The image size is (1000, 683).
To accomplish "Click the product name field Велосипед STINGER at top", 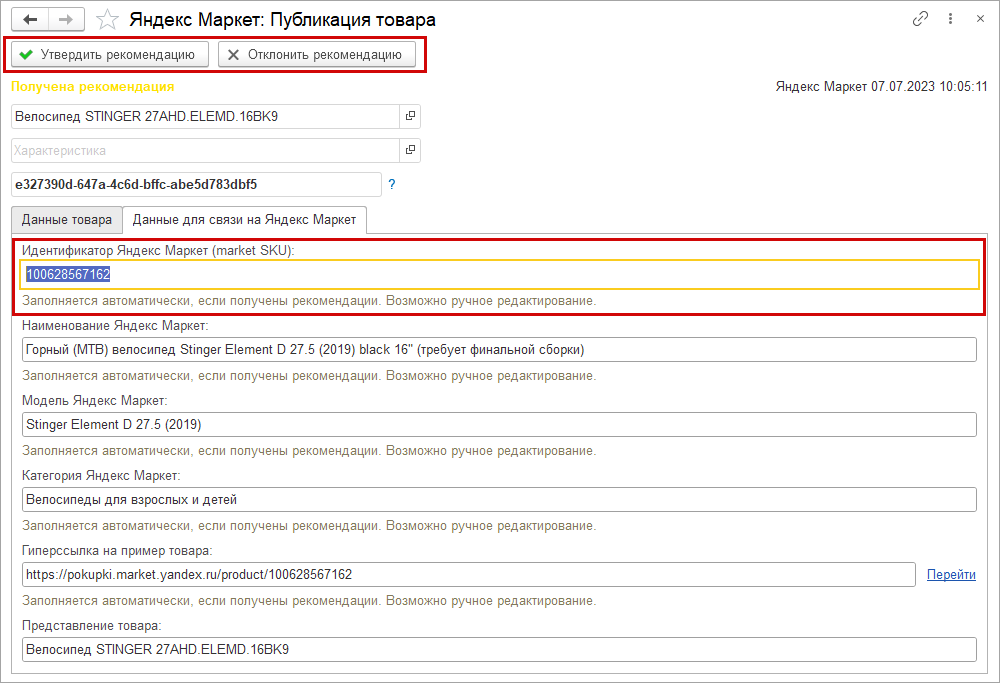I will 205,117.
